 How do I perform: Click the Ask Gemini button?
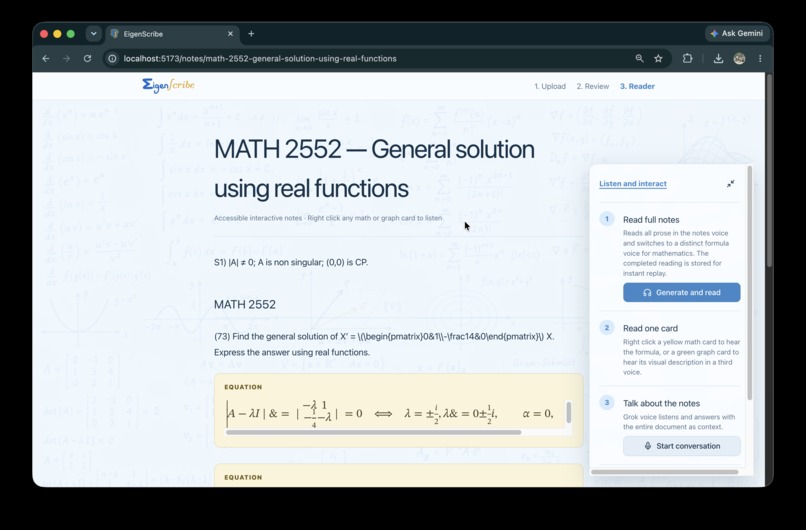(737, 33)
